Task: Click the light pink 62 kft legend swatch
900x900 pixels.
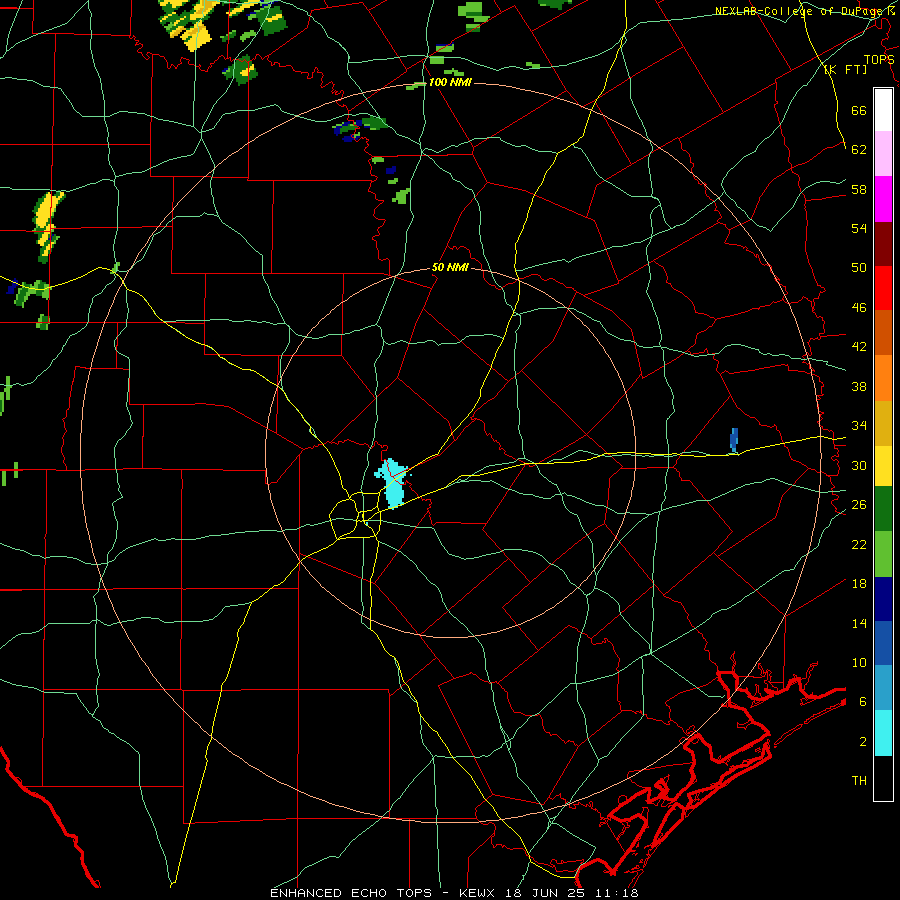Action: (883, 153)
